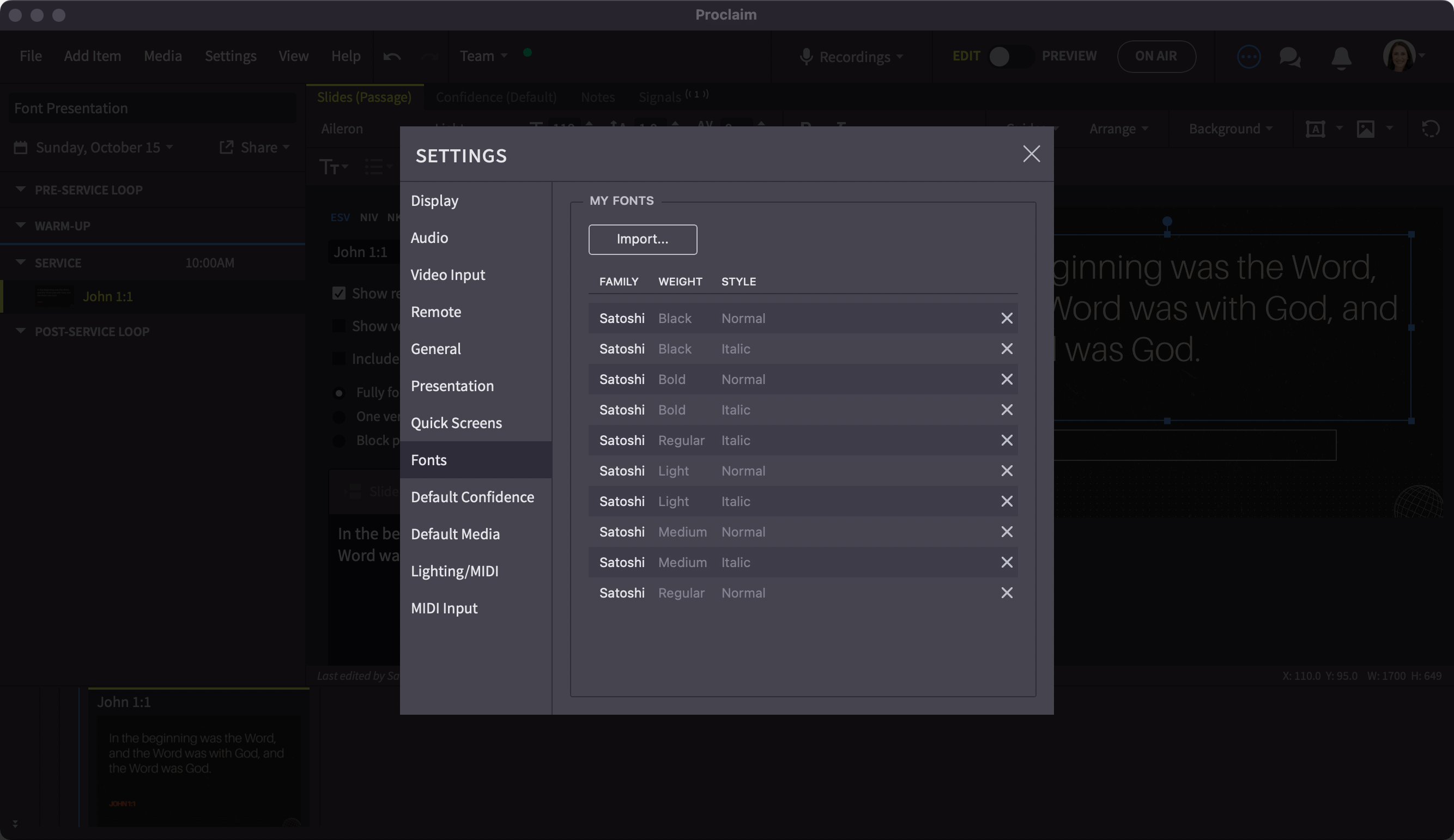Viewport: 1454px width, 840px height.
Task: Open Display settings section
Action: (476, 201)
